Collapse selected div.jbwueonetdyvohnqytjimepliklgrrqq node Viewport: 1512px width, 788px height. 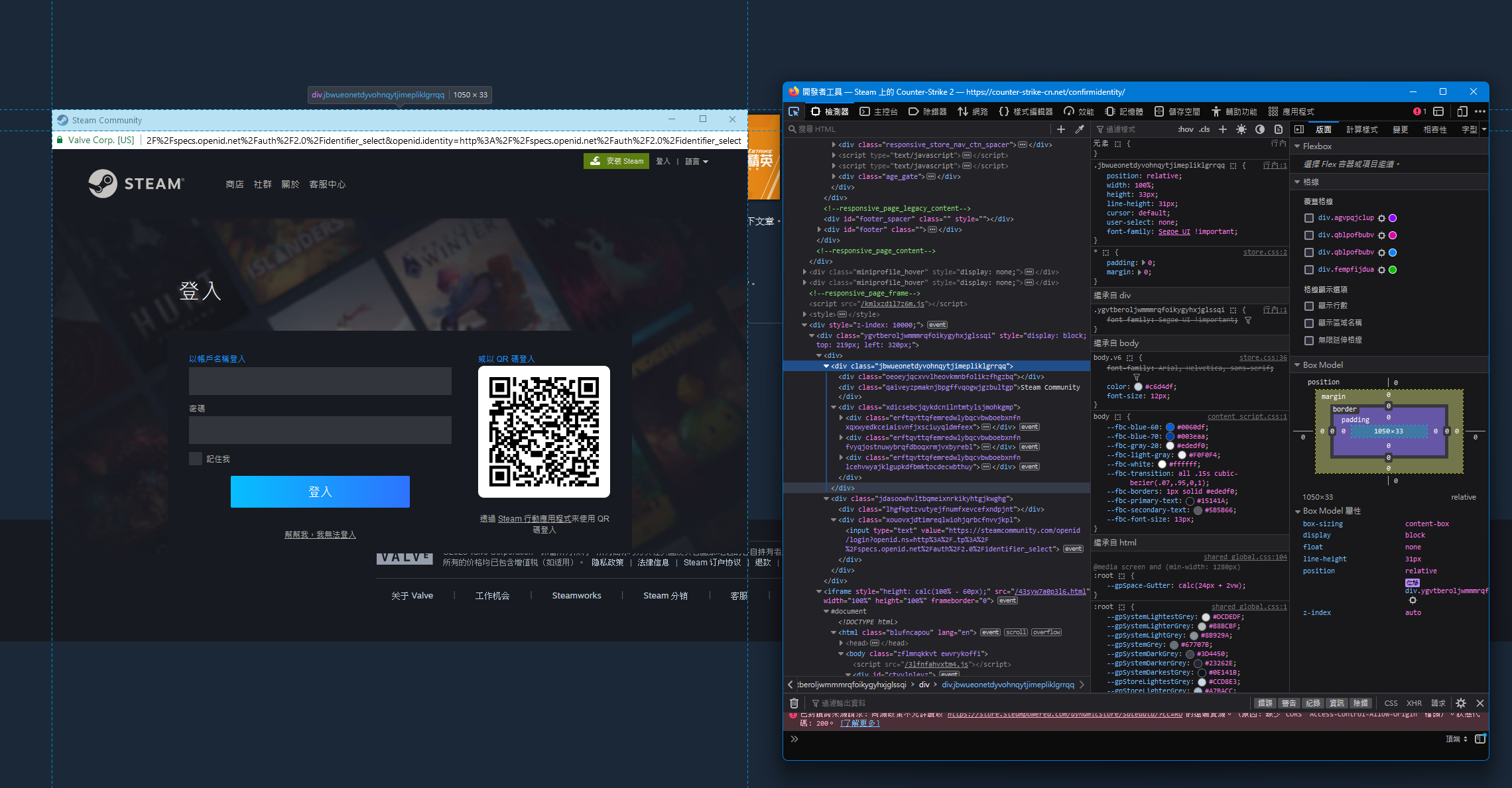click(826, 366)
